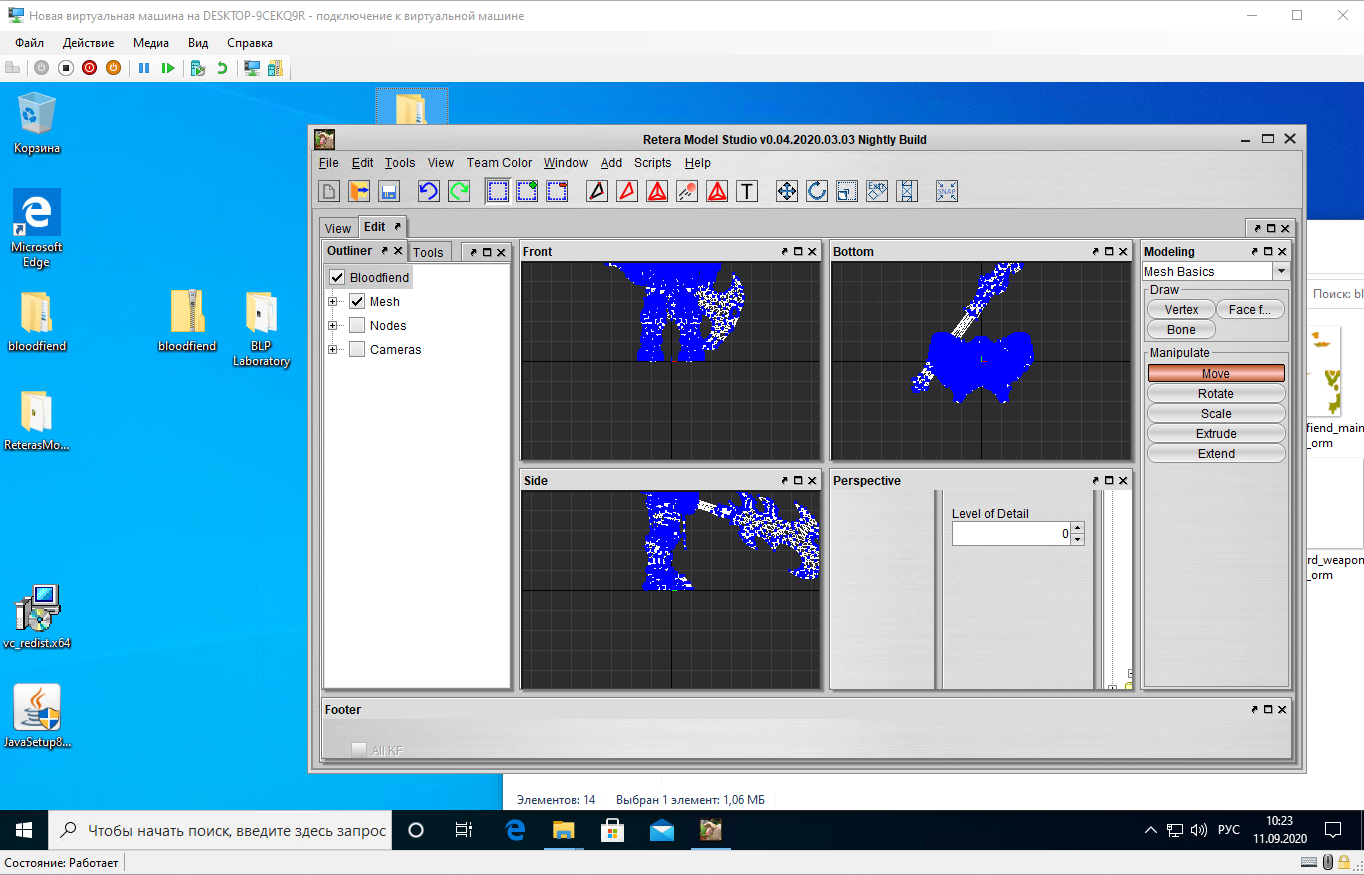1364x875 pixels.
Task: Switch to the View tab
Action: pos(338,228)
